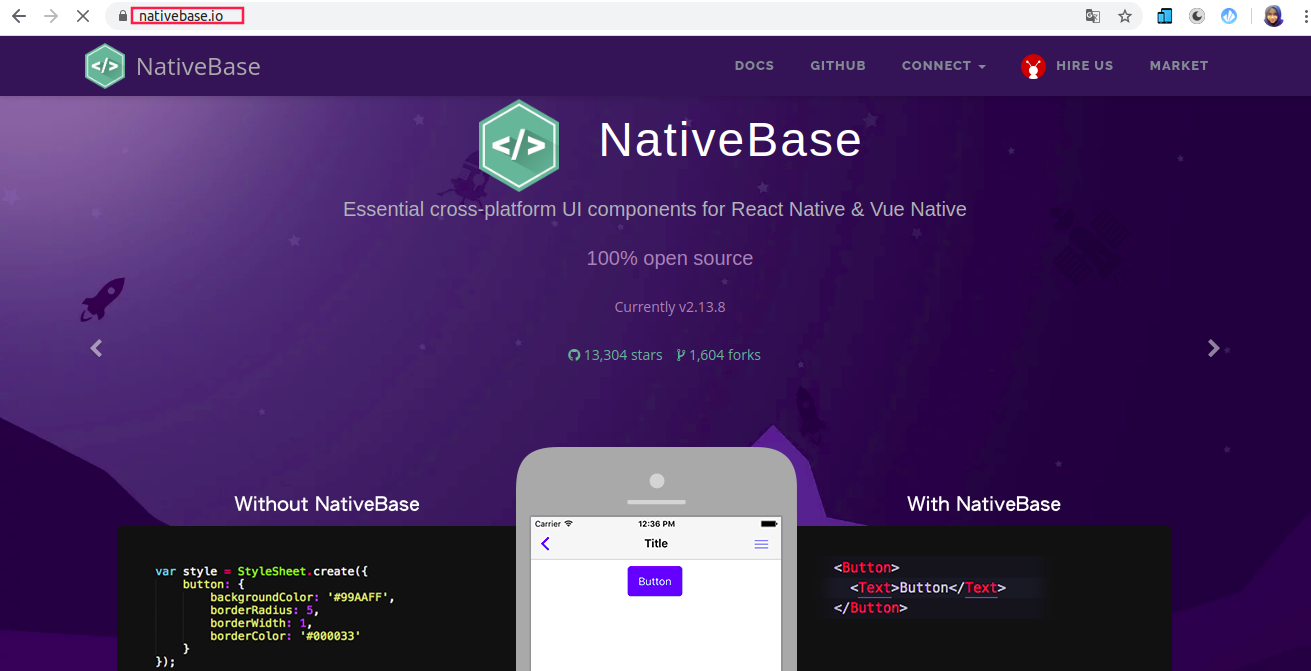Open the 1,604 forks link
Viewport: 1311px width, 671px height.
click(718, 355)
